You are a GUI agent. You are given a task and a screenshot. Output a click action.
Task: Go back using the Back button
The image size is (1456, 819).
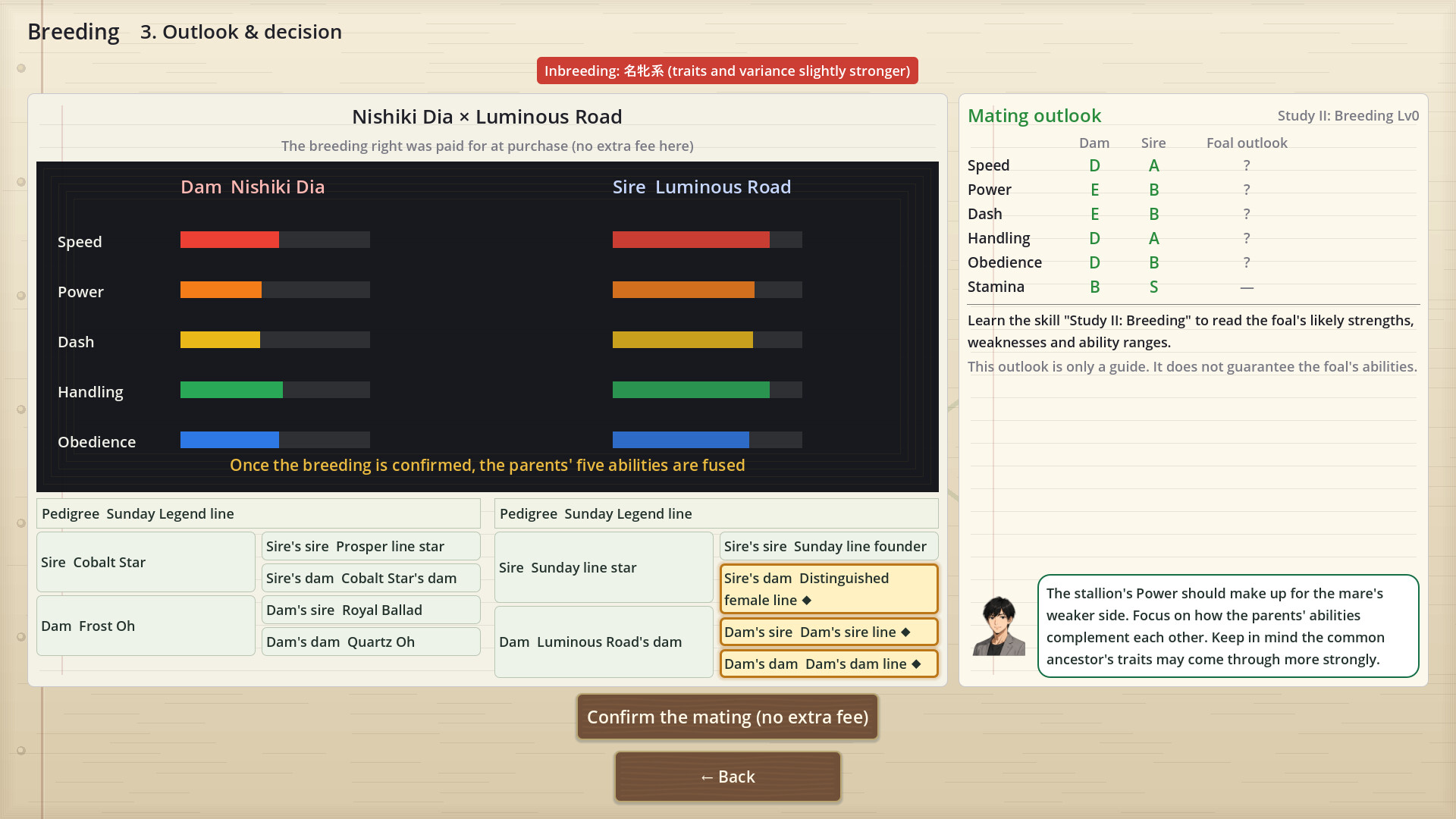coord(727,777)
